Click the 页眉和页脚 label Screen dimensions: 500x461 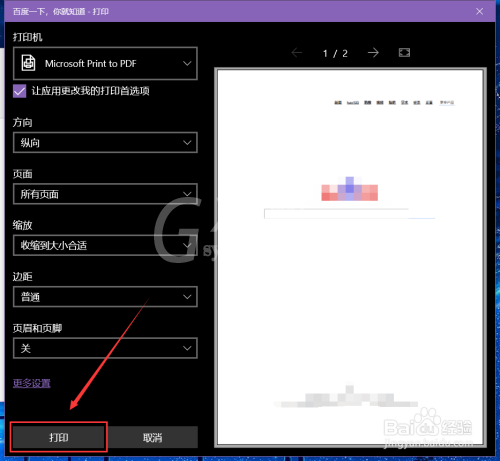pyautogui.click(x=37, y=328)
